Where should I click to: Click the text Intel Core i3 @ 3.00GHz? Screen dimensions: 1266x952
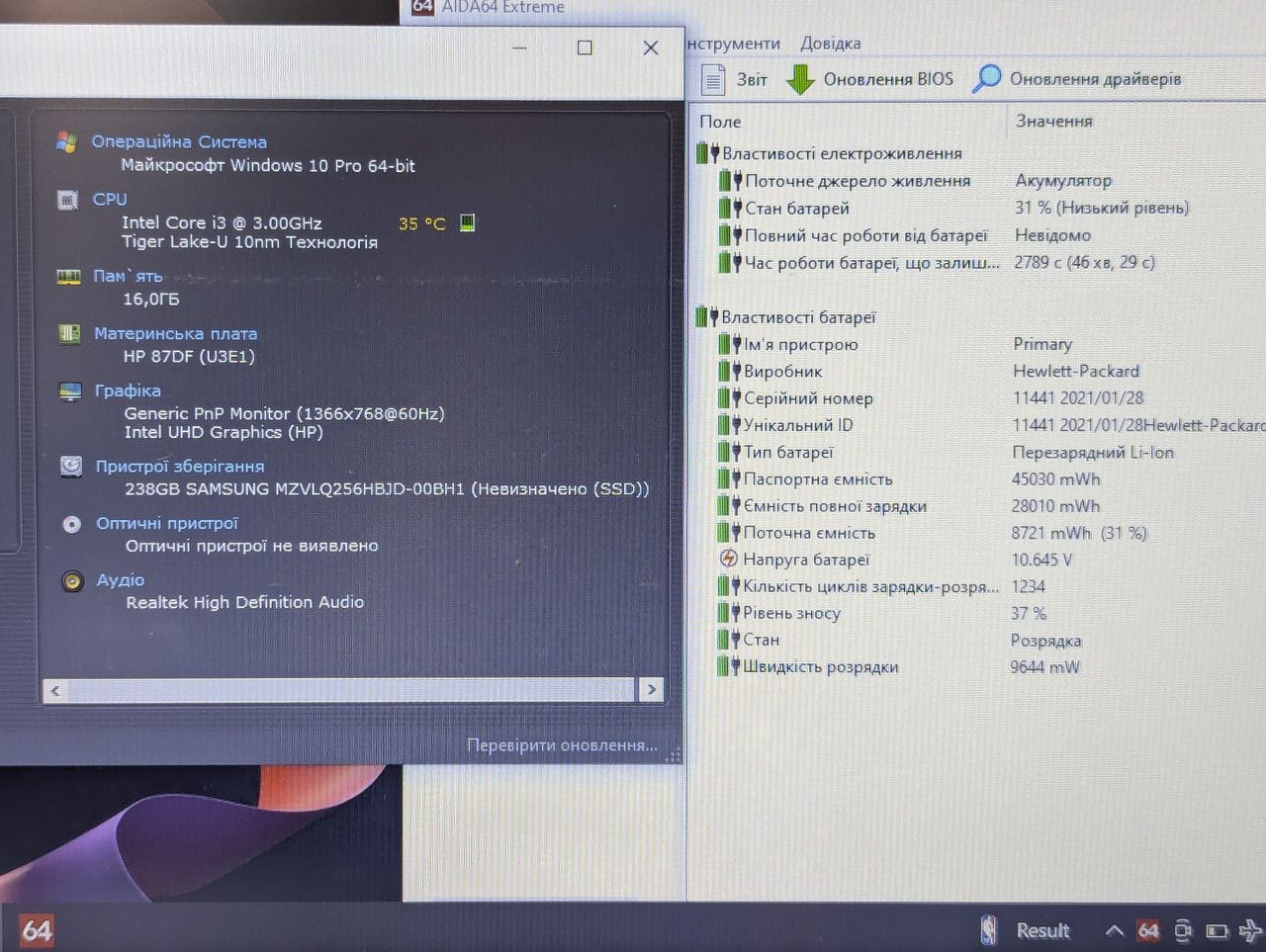[x=222, y=223]
